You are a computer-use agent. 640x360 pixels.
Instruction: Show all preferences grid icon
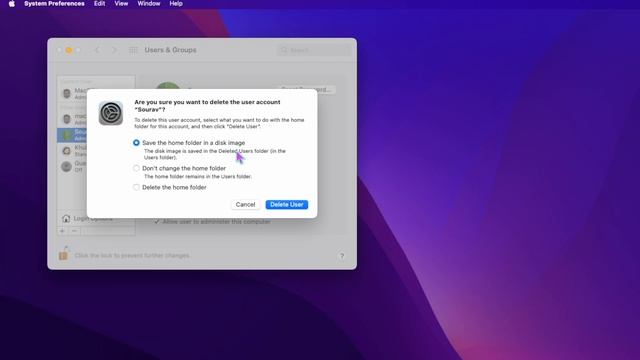(133, 50)
